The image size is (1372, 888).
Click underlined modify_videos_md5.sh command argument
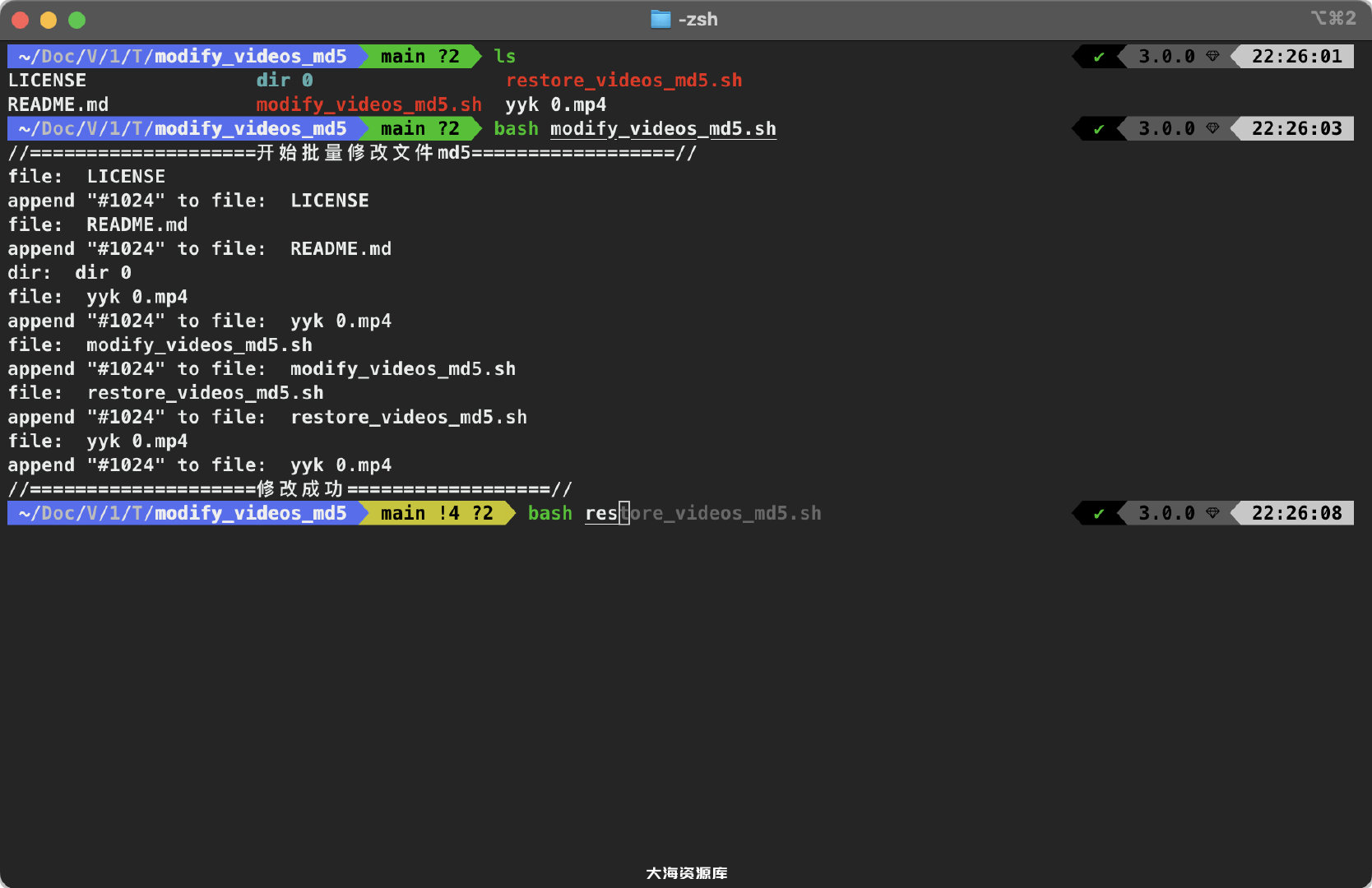coord(664,129)
